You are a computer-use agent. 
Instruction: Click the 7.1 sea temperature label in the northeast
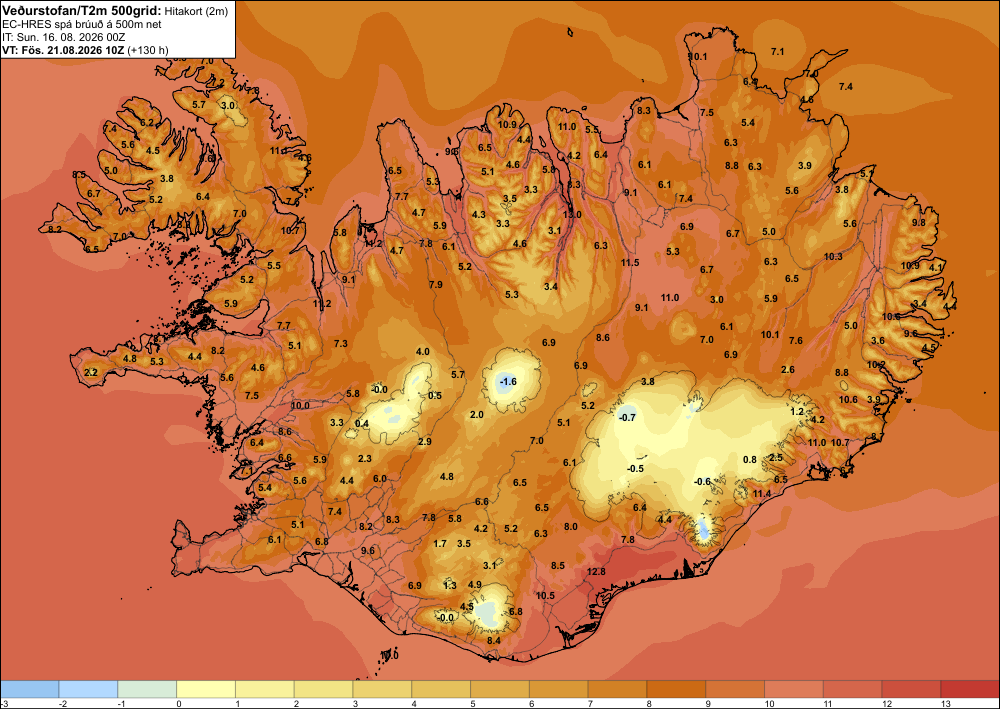777,52
